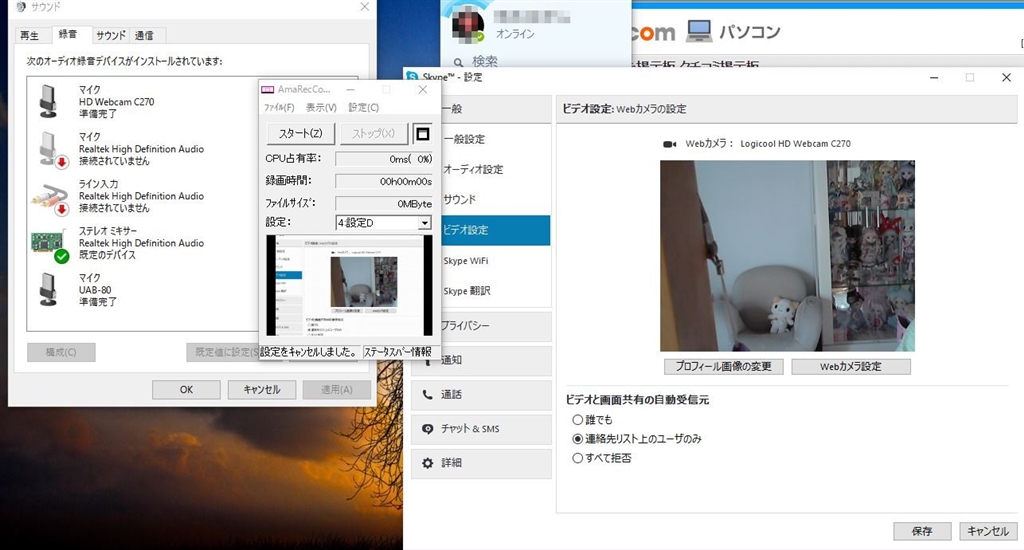This screenshot has height=550, width=1024.
Task: Select the ステレオ ミキサー sound card icon
Action: tap(50, 245)
